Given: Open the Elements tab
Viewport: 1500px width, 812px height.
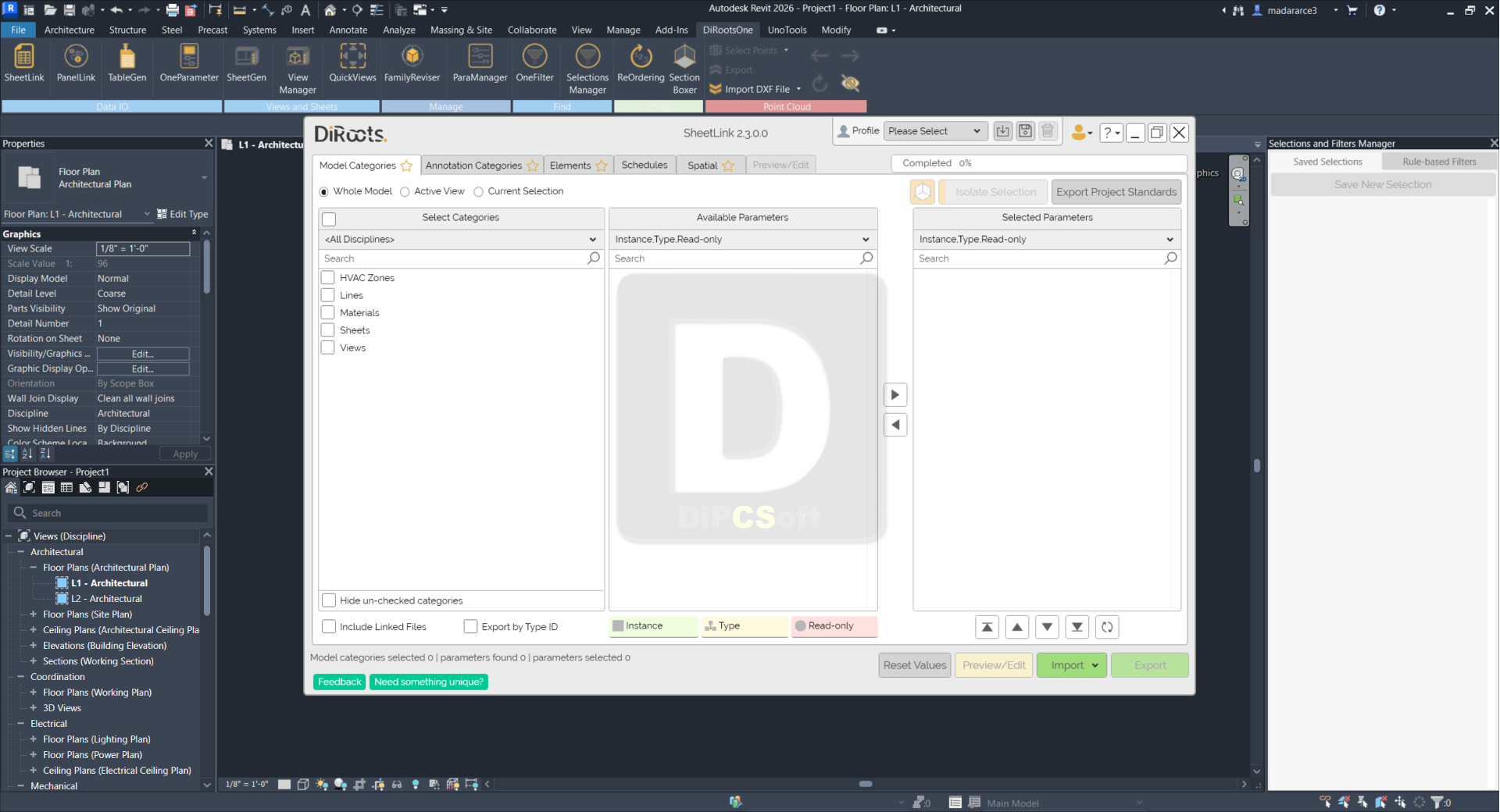Looking at the screenshot, I should pyautogui.click(x=578, y=166).
